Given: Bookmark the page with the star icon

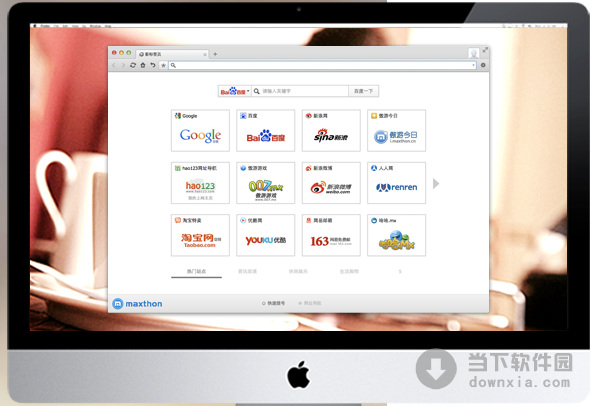Looking at the screenshot, I should coord(163,65).
